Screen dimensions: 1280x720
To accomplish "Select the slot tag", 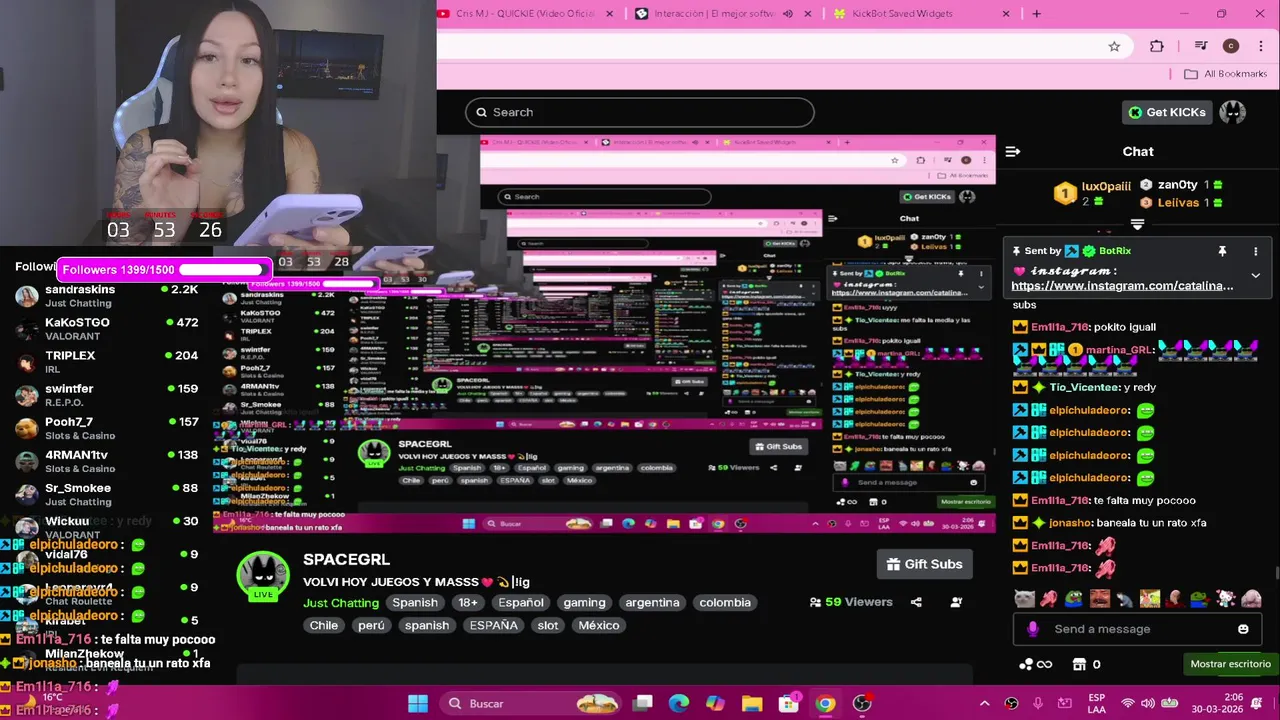I will click(548, 625).
